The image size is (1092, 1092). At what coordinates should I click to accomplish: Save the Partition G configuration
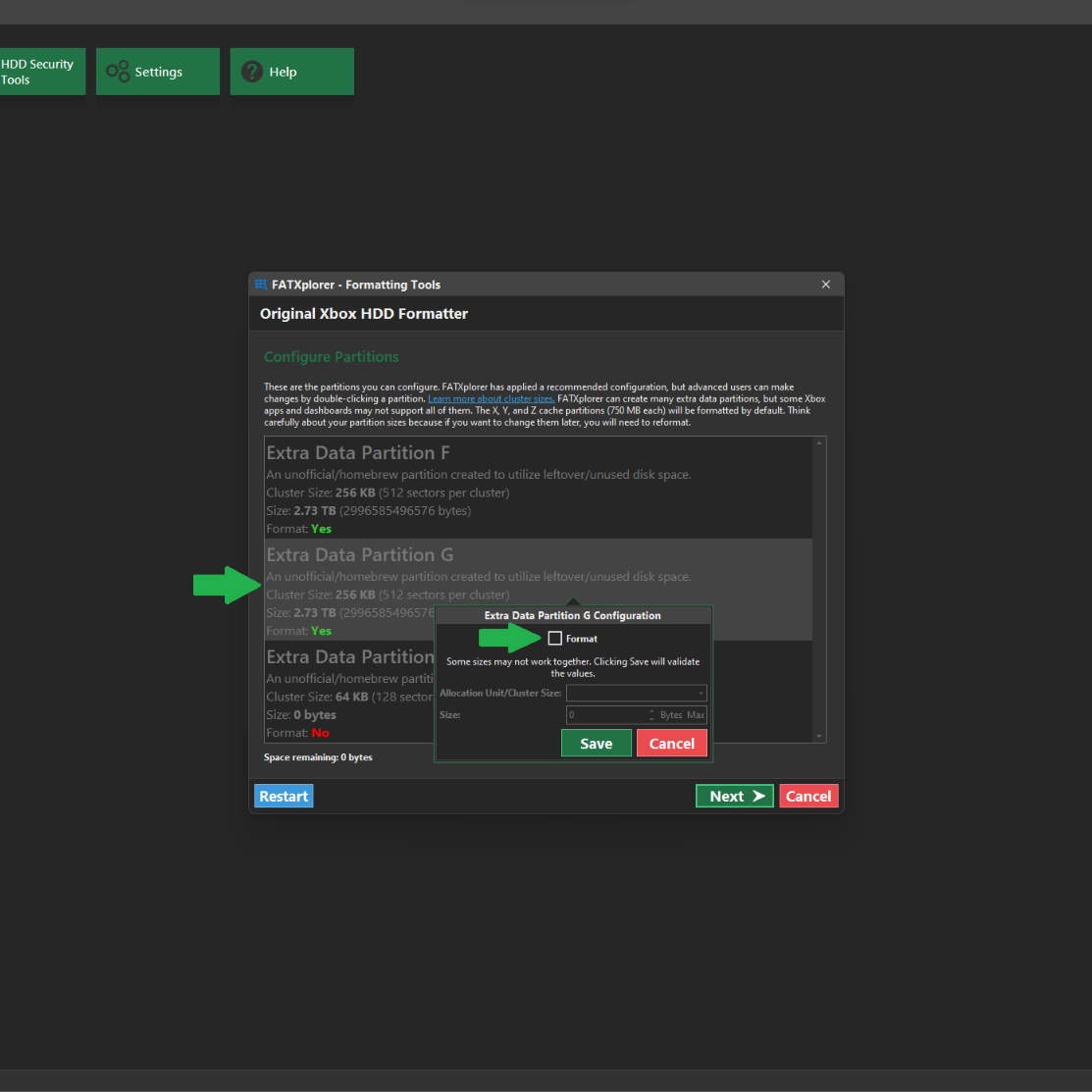click(597, 743)
